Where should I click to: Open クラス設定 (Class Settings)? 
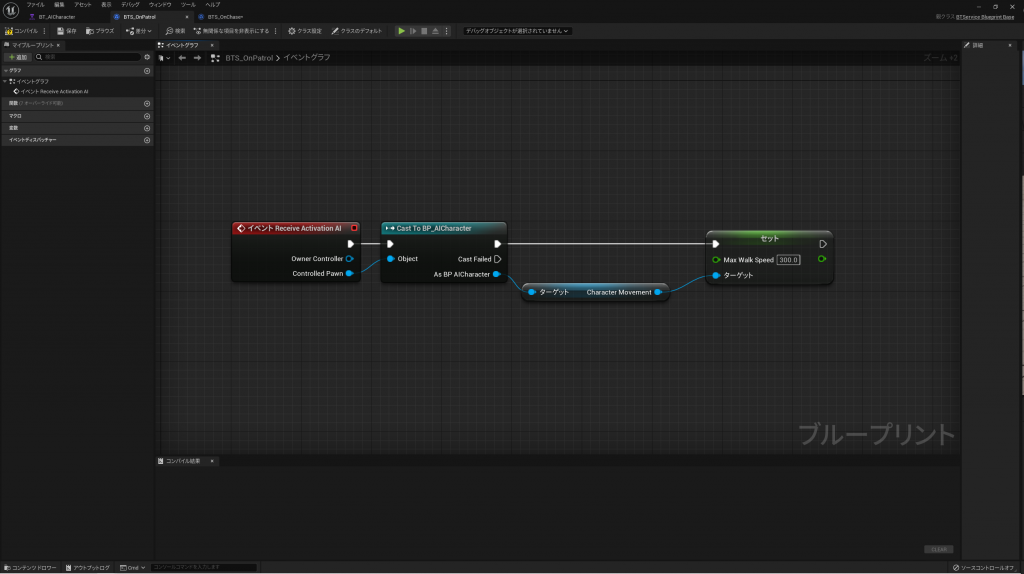click(305, 31)
